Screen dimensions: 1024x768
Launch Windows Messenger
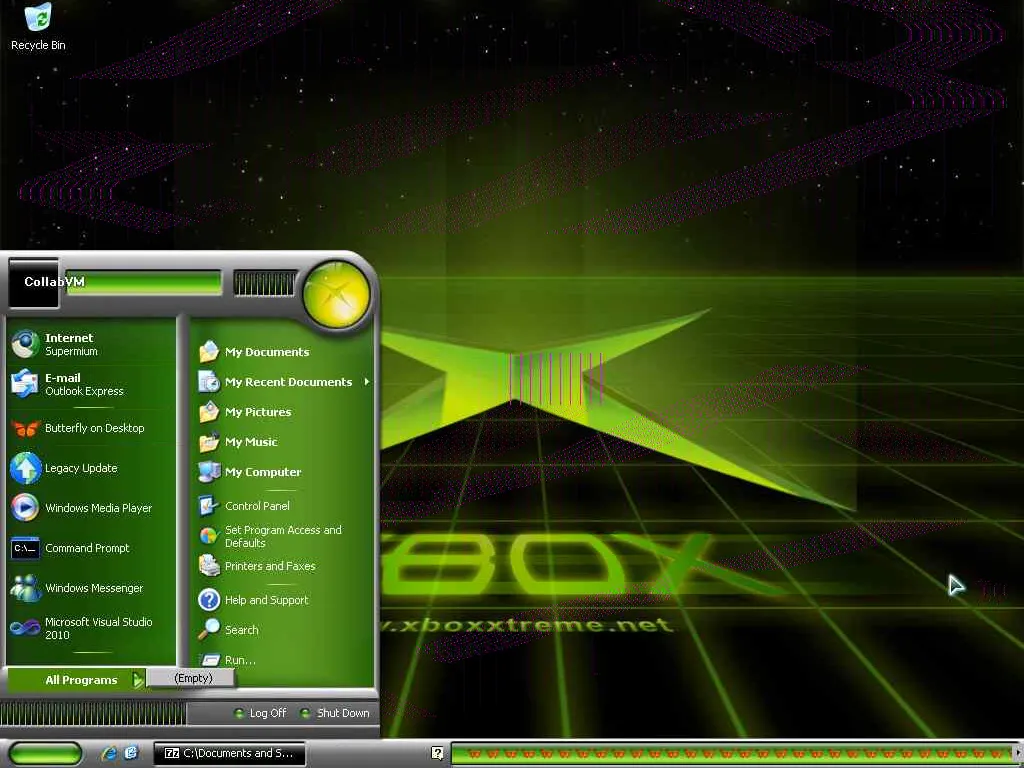pyautogui.click(x=91, y=588)
